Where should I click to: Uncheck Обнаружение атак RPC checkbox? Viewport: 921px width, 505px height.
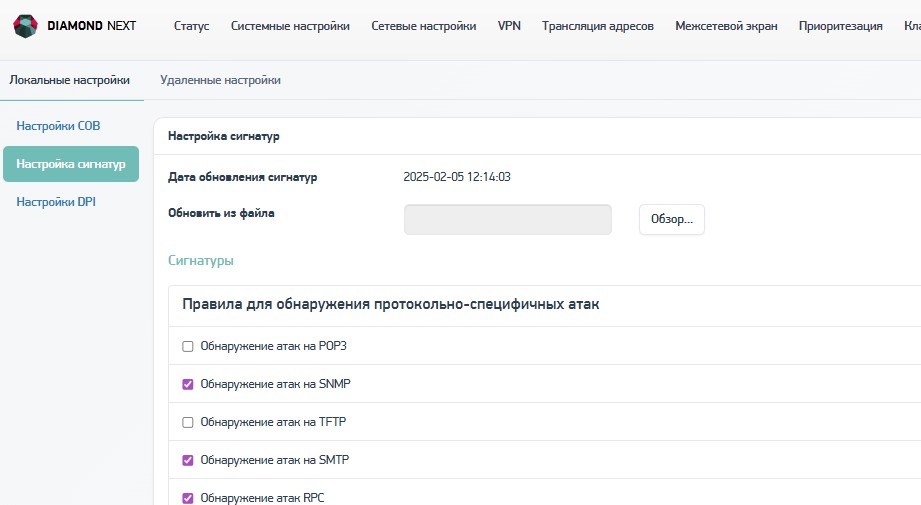click(x=187, y=498)
